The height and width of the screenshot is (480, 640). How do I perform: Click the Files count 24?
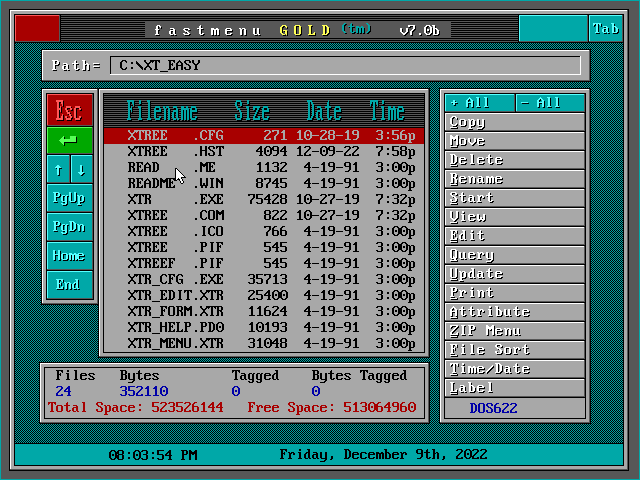(x=63, y=391)
